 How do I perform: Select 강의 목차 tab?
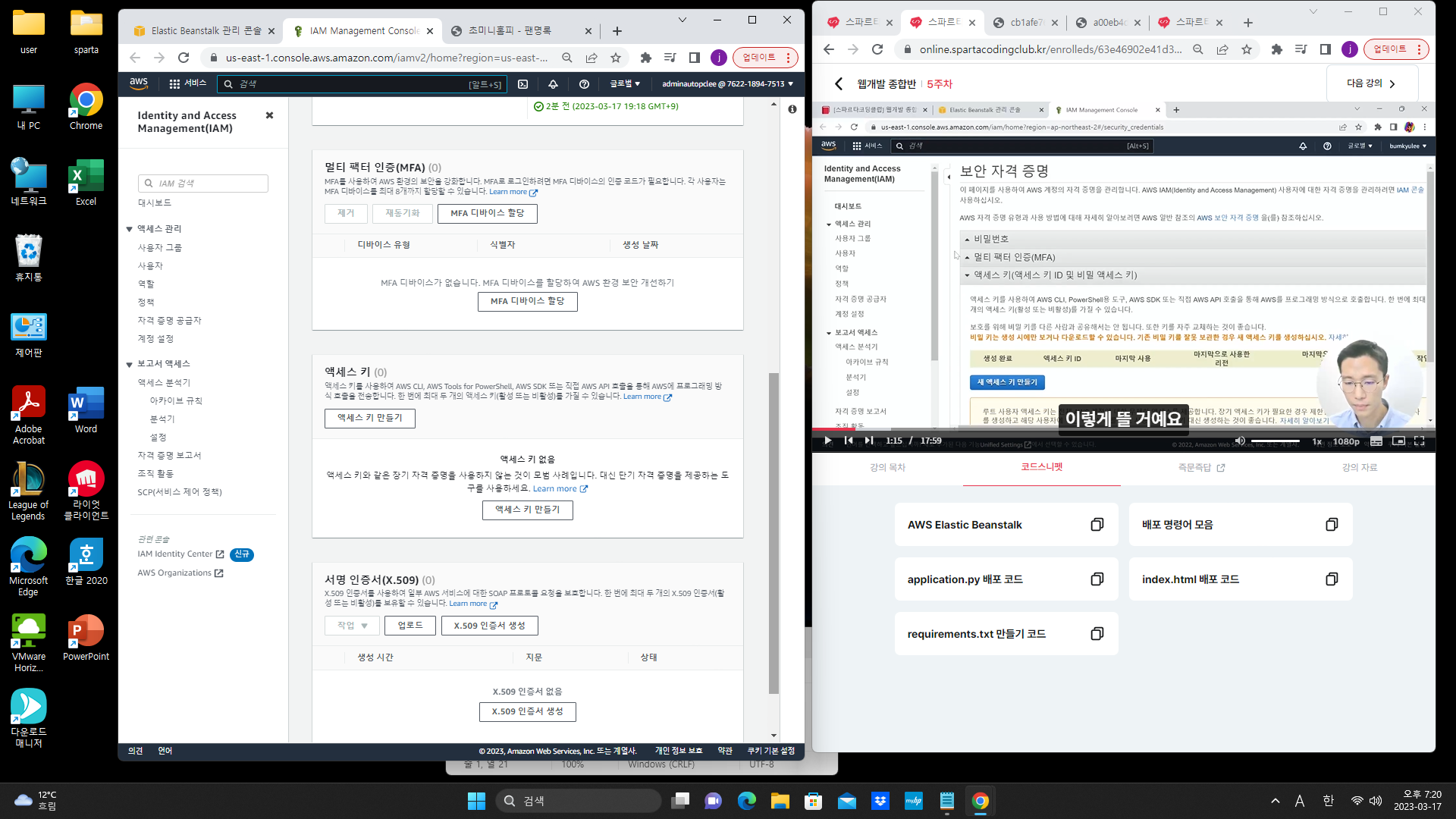887,468
